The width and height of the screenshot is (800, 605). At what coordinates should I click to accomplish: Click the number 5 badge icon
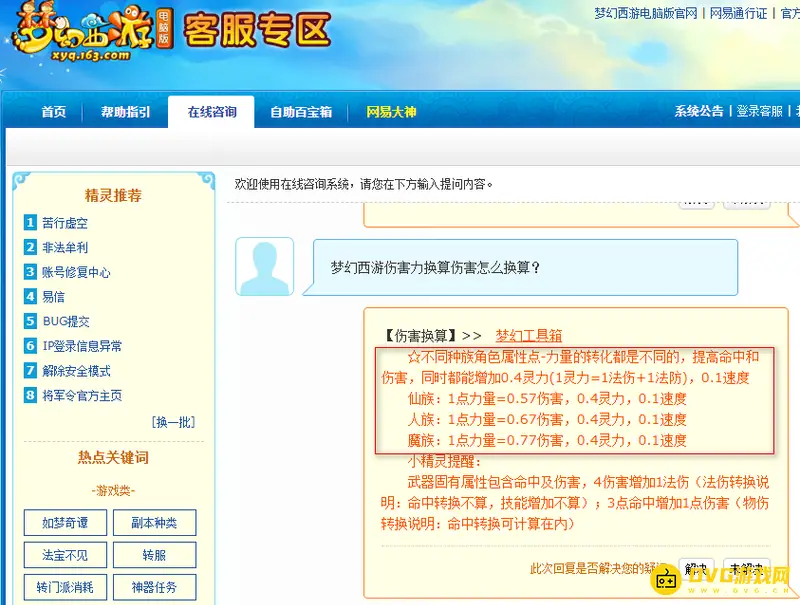[x=30, y=321]
